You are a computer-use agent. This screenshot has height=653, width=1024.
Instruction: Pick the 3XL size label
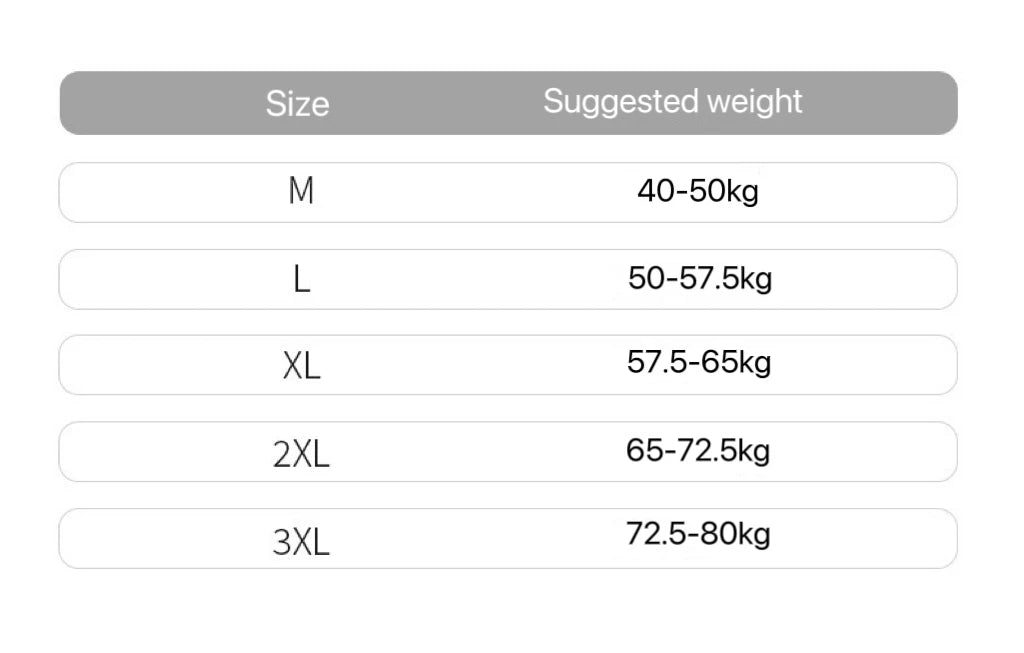click(x=301, y=541)
